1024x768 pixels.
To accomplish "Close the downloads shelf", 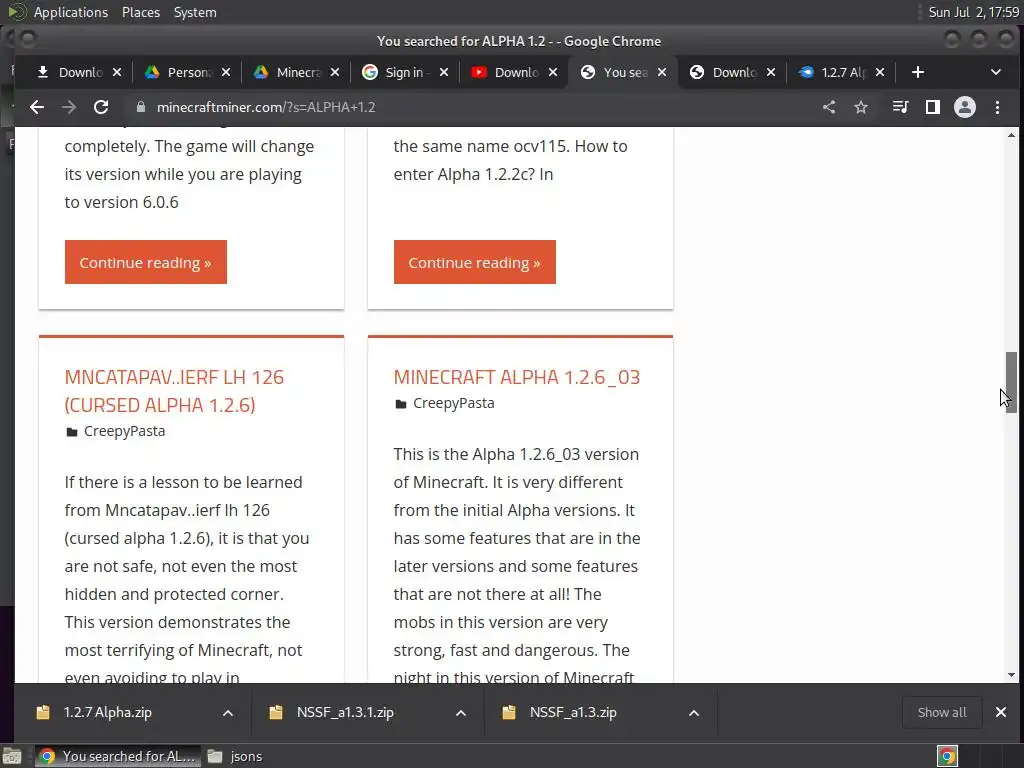I will pos(1000,712).
